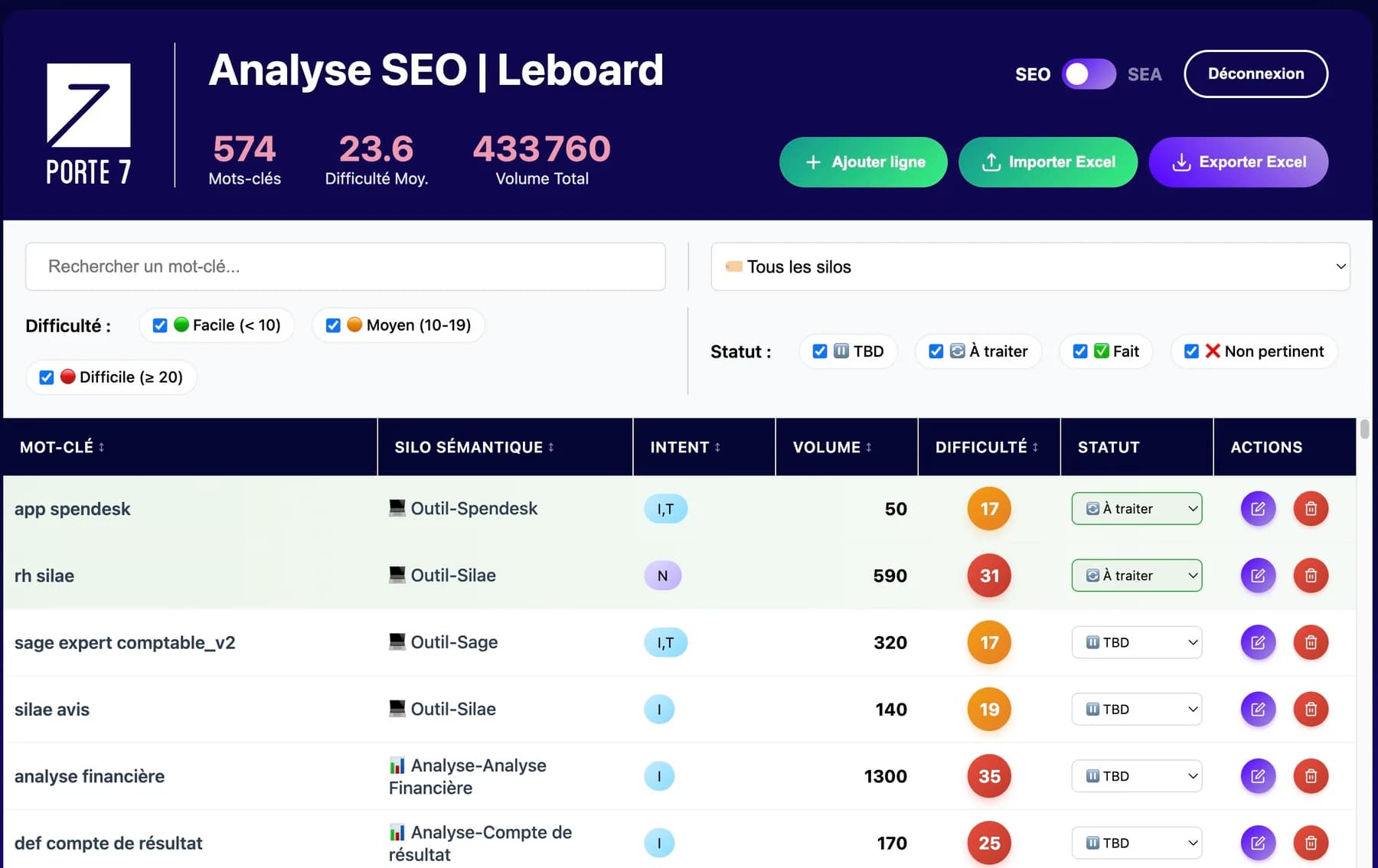The width and height of the screenshot is (1378, 868).
Task: Edit the analyse financière row
Action: 1258,776
